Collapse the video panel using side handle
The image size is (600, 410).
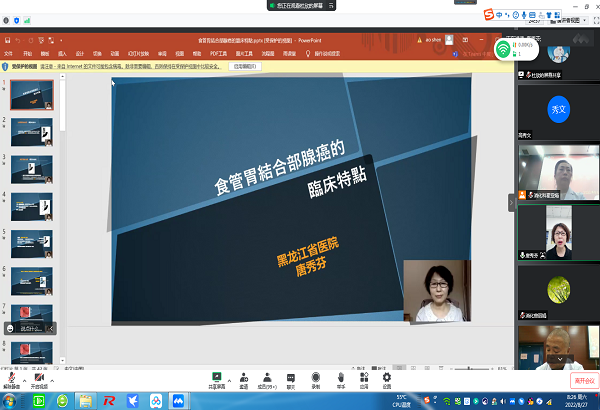[512, 202]
